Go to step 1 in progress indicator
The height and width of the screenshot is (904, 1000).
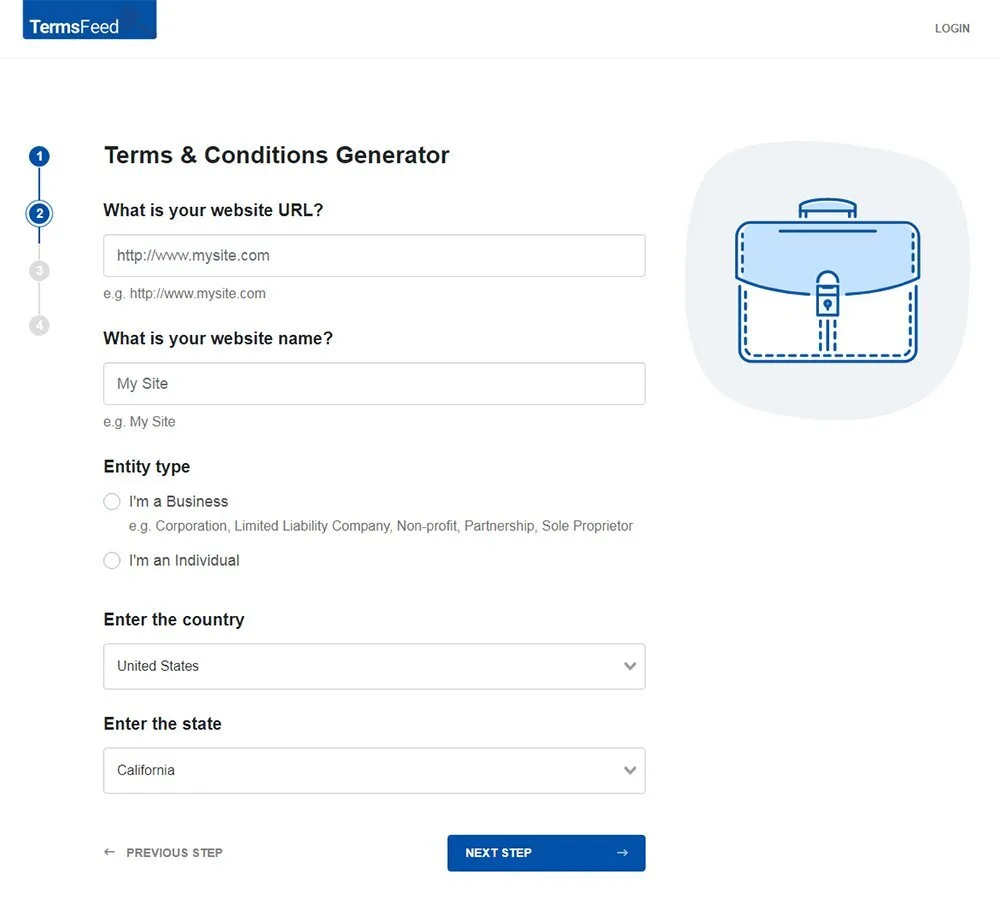click(x=39, y=156)
